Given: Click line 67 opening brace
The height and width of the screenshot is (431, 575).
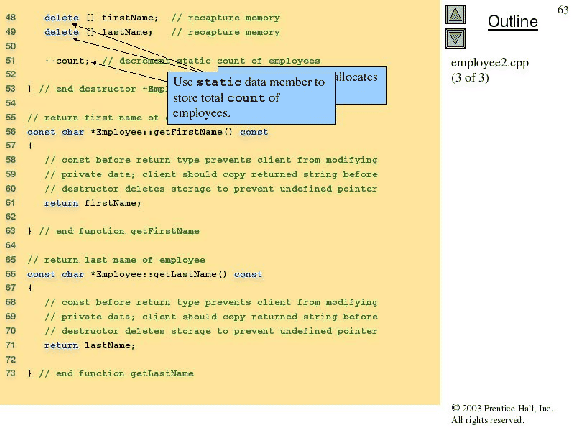Looking at the screenshot, I should (30, 288).
